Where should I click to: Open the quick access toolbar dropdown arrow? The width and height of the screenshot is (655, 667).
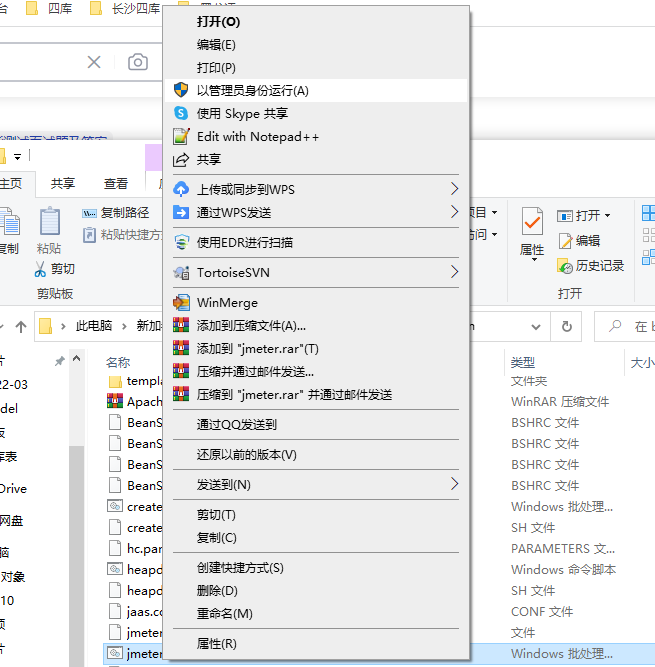17,157
